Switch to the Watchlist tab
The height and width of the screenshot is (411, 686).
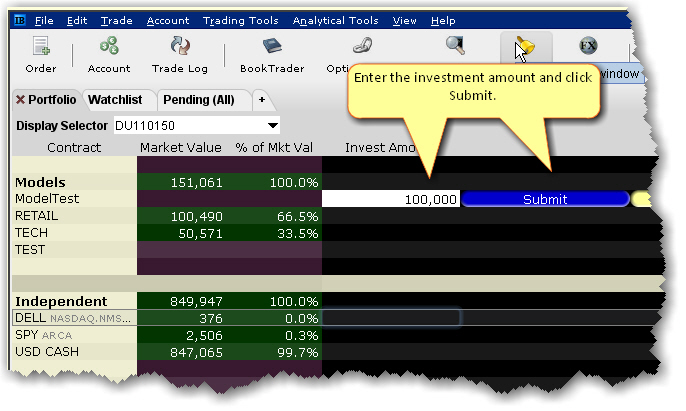pyautogui.click(x=115, y=100)
